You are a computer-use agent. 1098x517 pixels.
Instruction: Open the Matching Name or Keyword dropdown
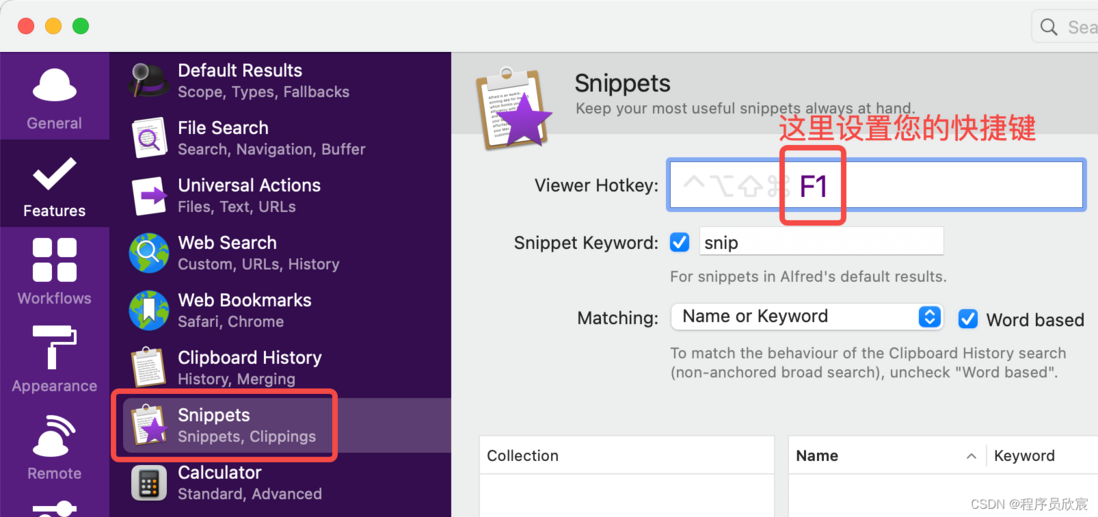click(x=807, y=317)
